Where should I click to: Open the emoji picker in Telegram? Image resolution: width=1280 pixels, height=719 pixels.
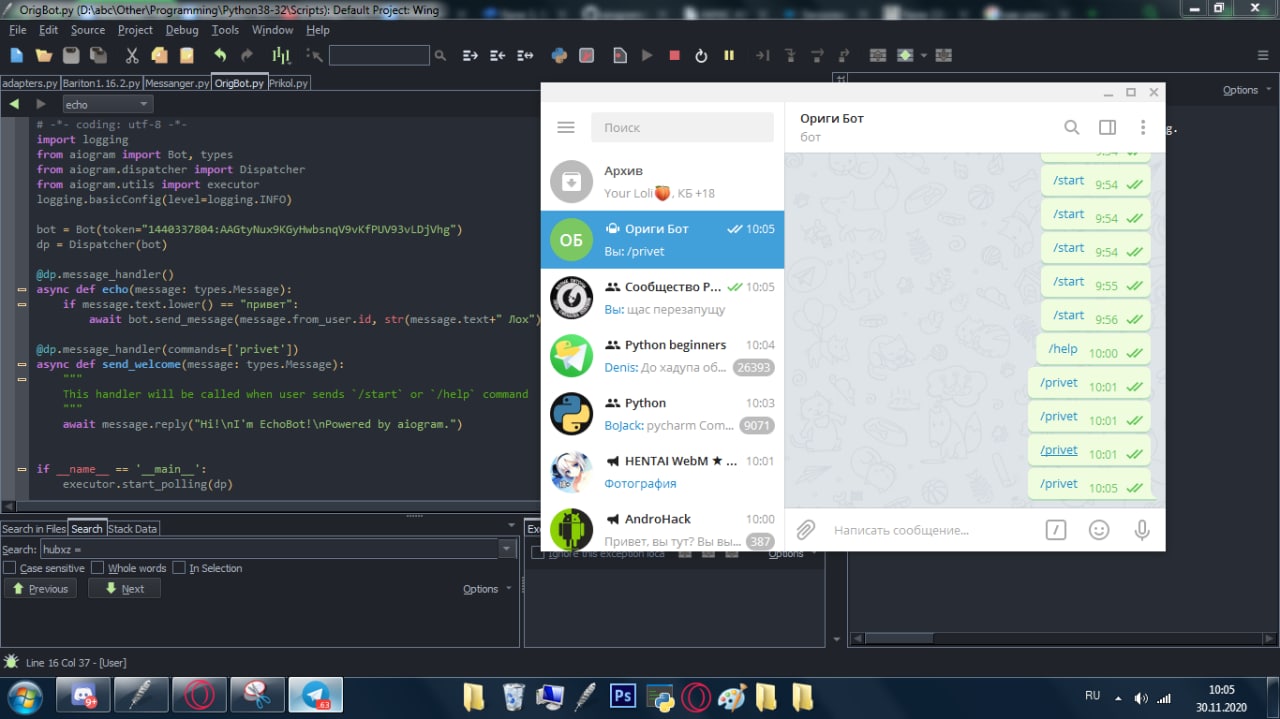tap(1099, 530)
